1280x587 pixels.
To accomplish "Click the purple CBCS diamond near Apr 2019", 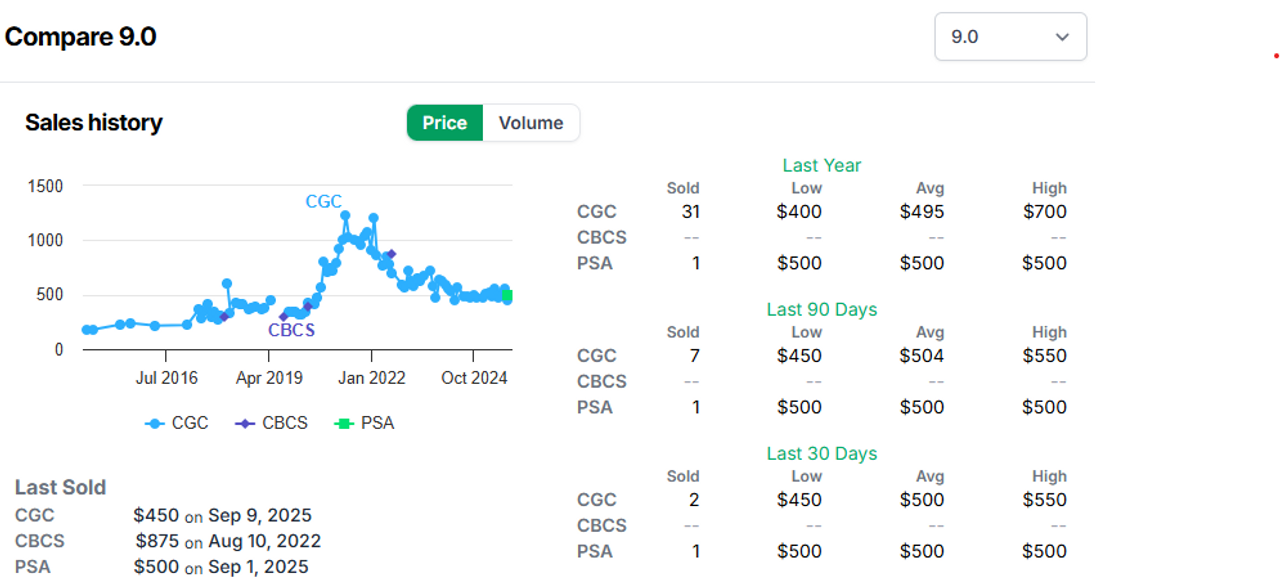I will (283, 316).
